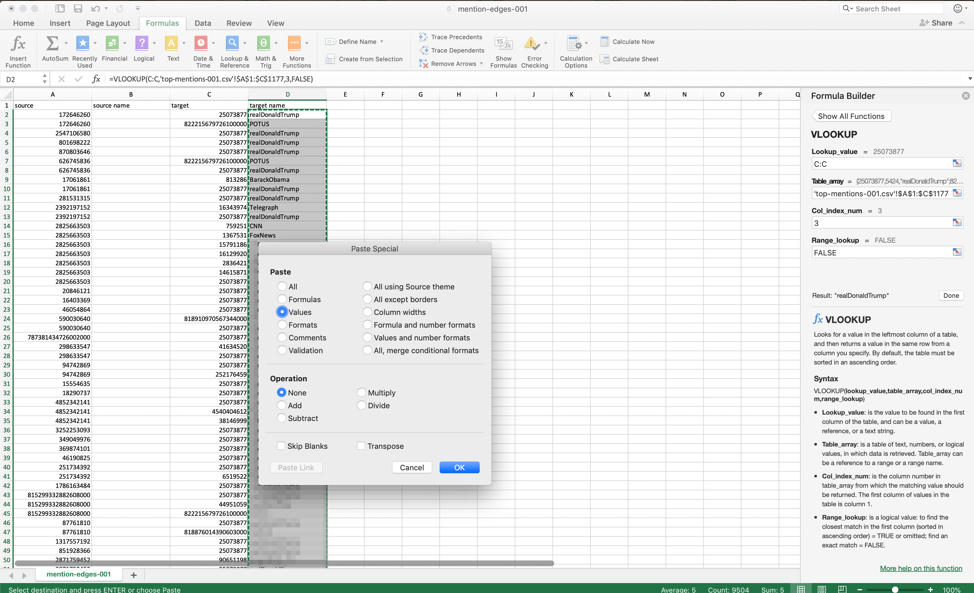Click the mention-edges-001 sheet tab
This screenshot has height=593, width=974.
pyautogui.click(x=79, y=575)
